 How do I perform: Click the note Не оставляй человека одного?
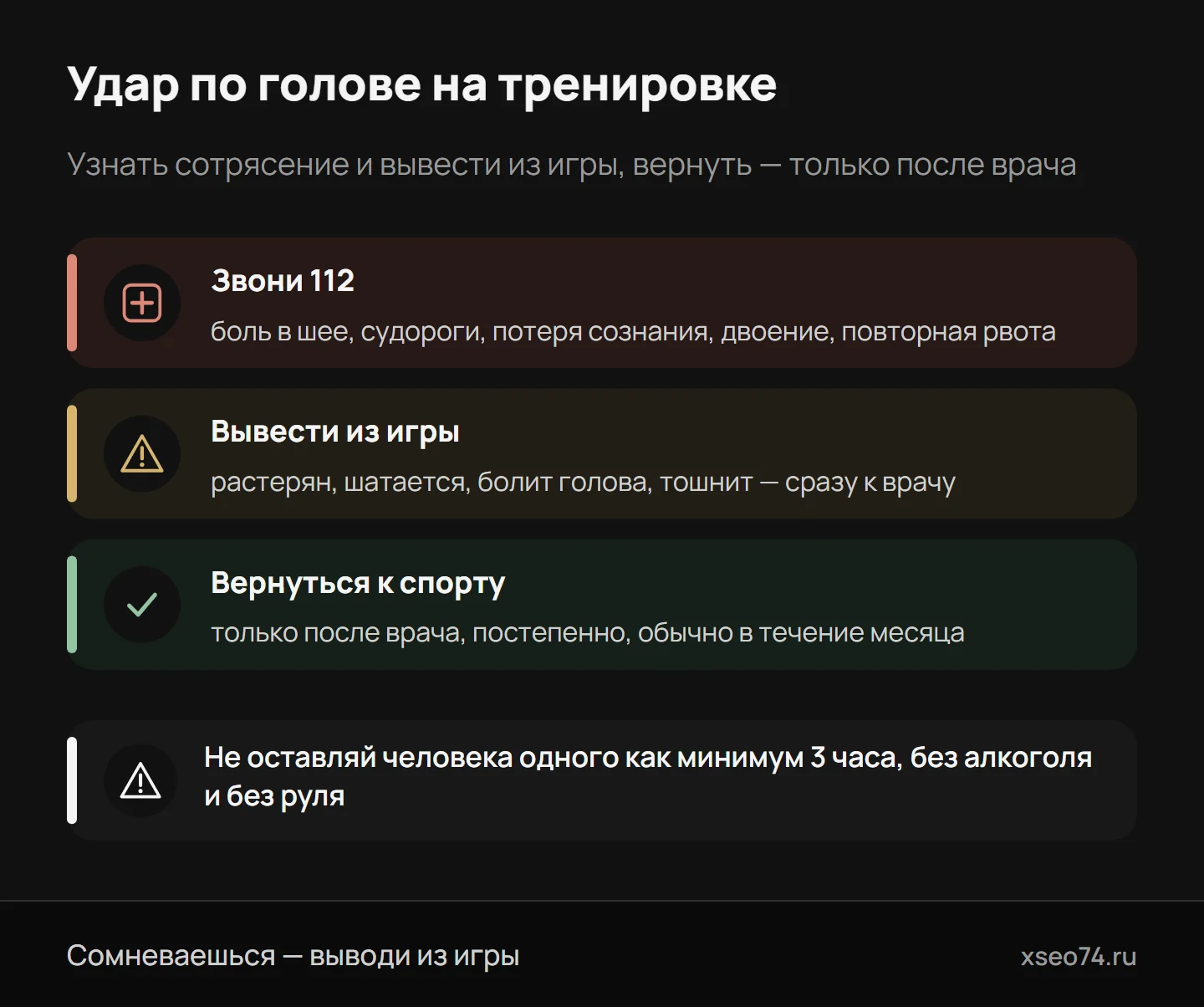click(648, 776)
